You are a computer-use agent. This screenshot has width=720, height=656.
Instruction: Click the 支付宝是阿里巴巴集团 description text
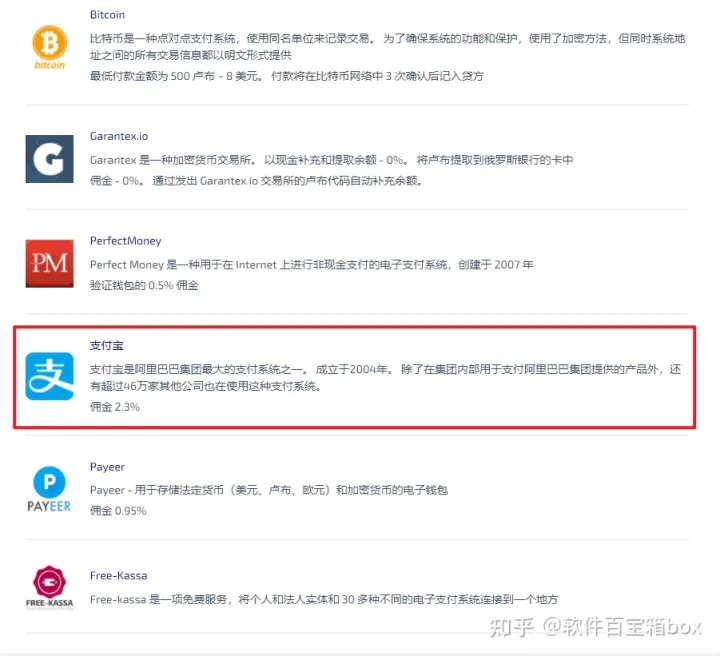coord(385,378)
